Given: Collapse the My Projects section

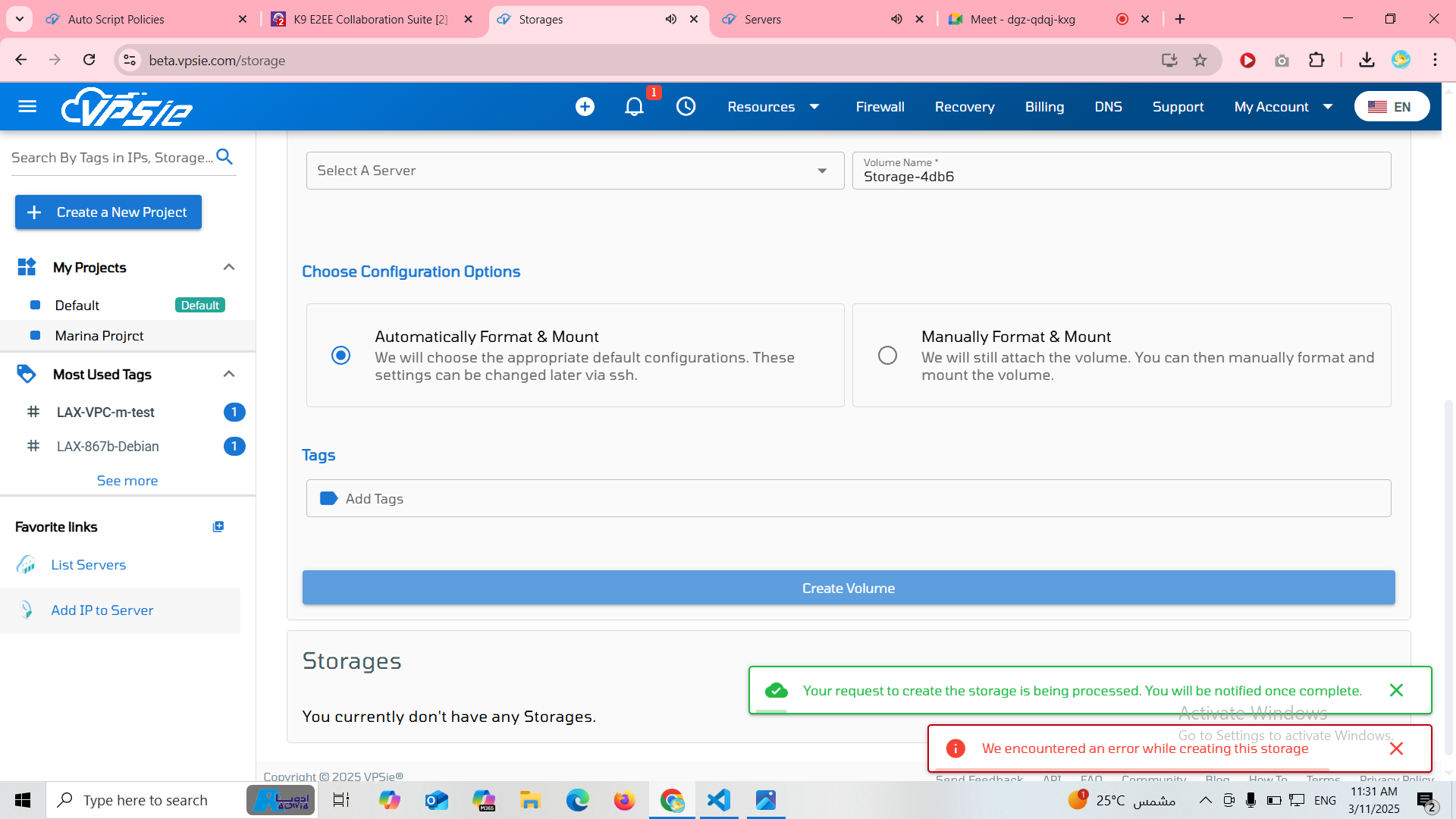Looking at the screenshot, I should pyautogui.click(x=229, y=267).
